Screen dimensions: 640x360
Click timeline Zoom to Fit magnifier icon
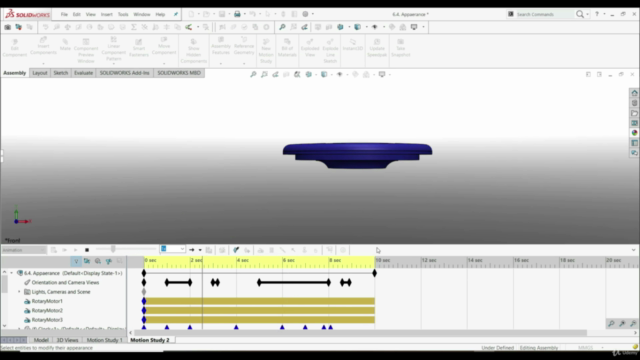611,324
